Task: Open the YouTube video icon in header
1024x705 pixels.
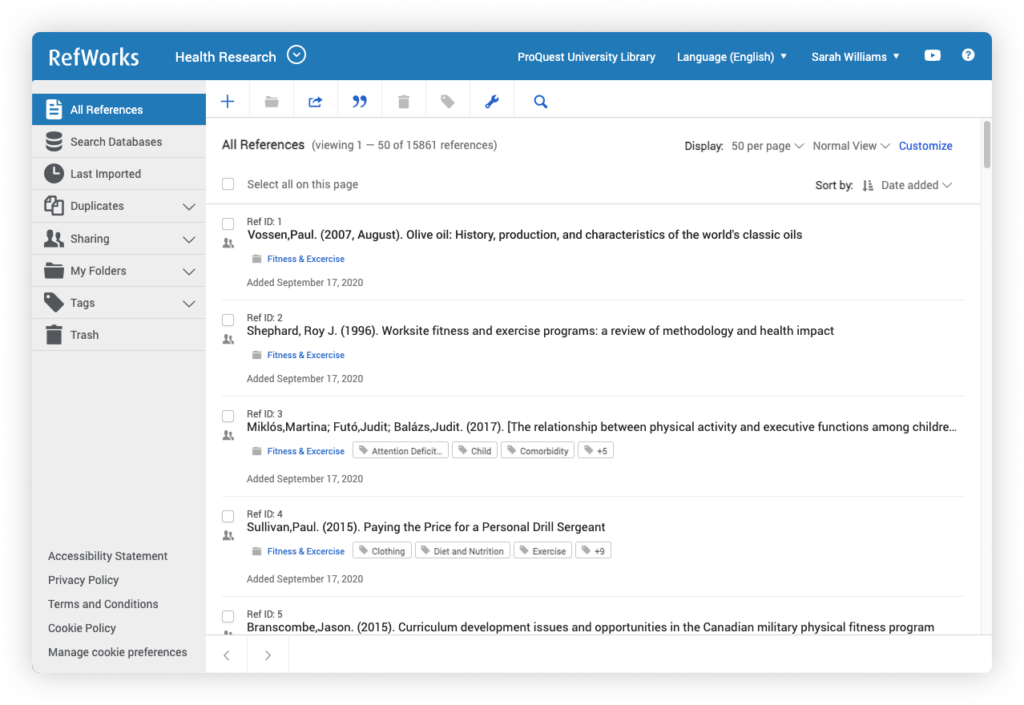Action: tap(932, 56)
